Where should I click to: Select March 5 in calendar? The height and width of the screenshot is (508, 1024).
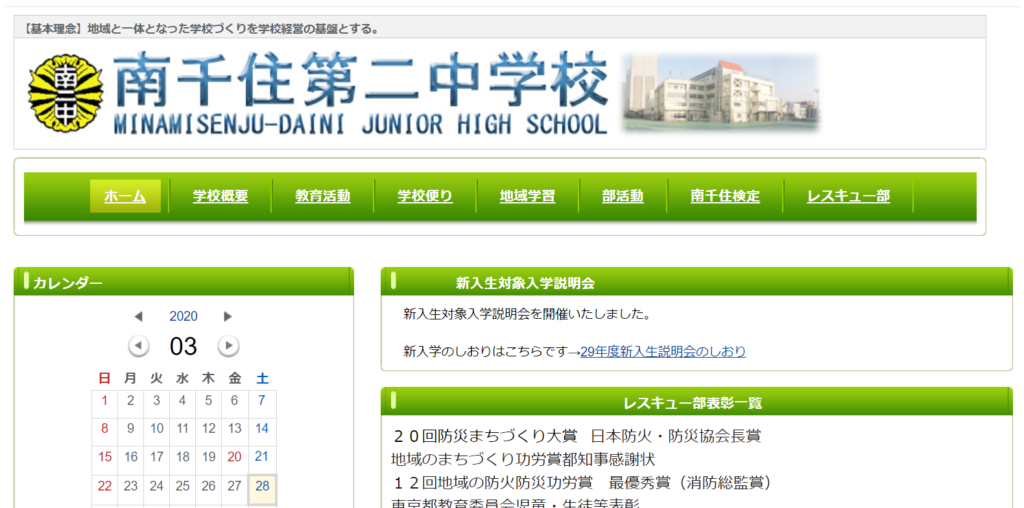point(208,401)
